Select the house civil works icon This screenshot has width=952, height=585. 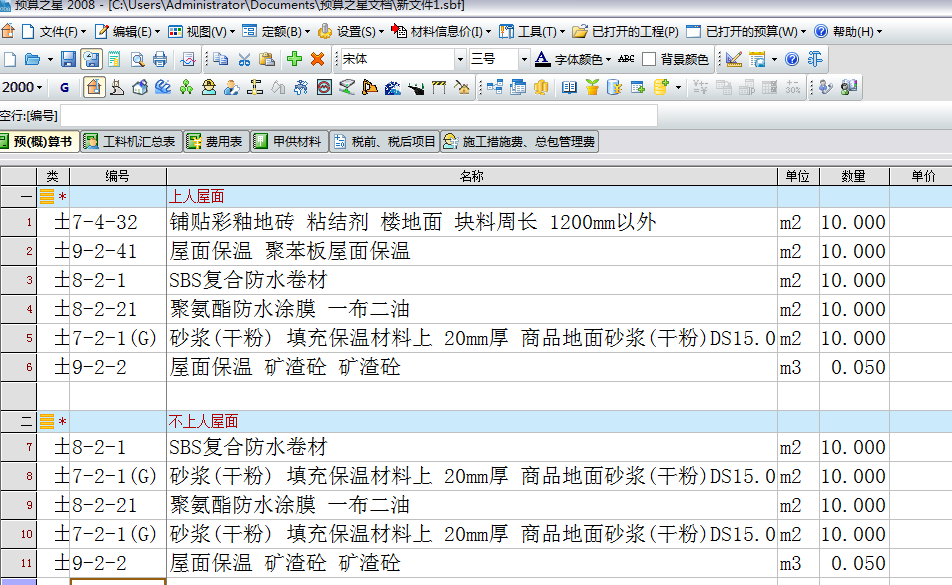click(94, 87)
